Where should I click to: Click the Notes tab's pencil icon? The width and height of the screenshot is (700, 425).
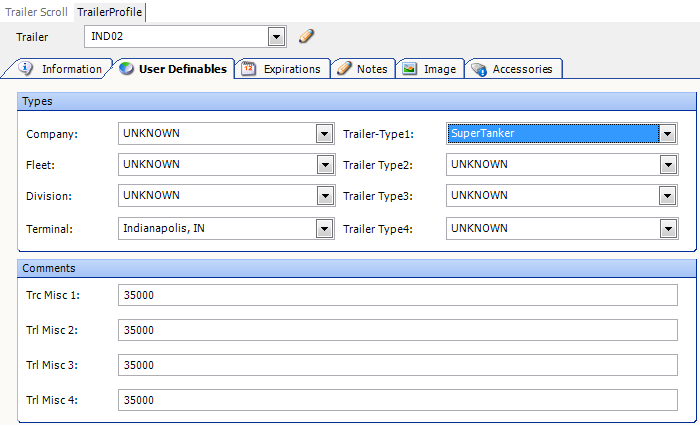coord(344,68)
